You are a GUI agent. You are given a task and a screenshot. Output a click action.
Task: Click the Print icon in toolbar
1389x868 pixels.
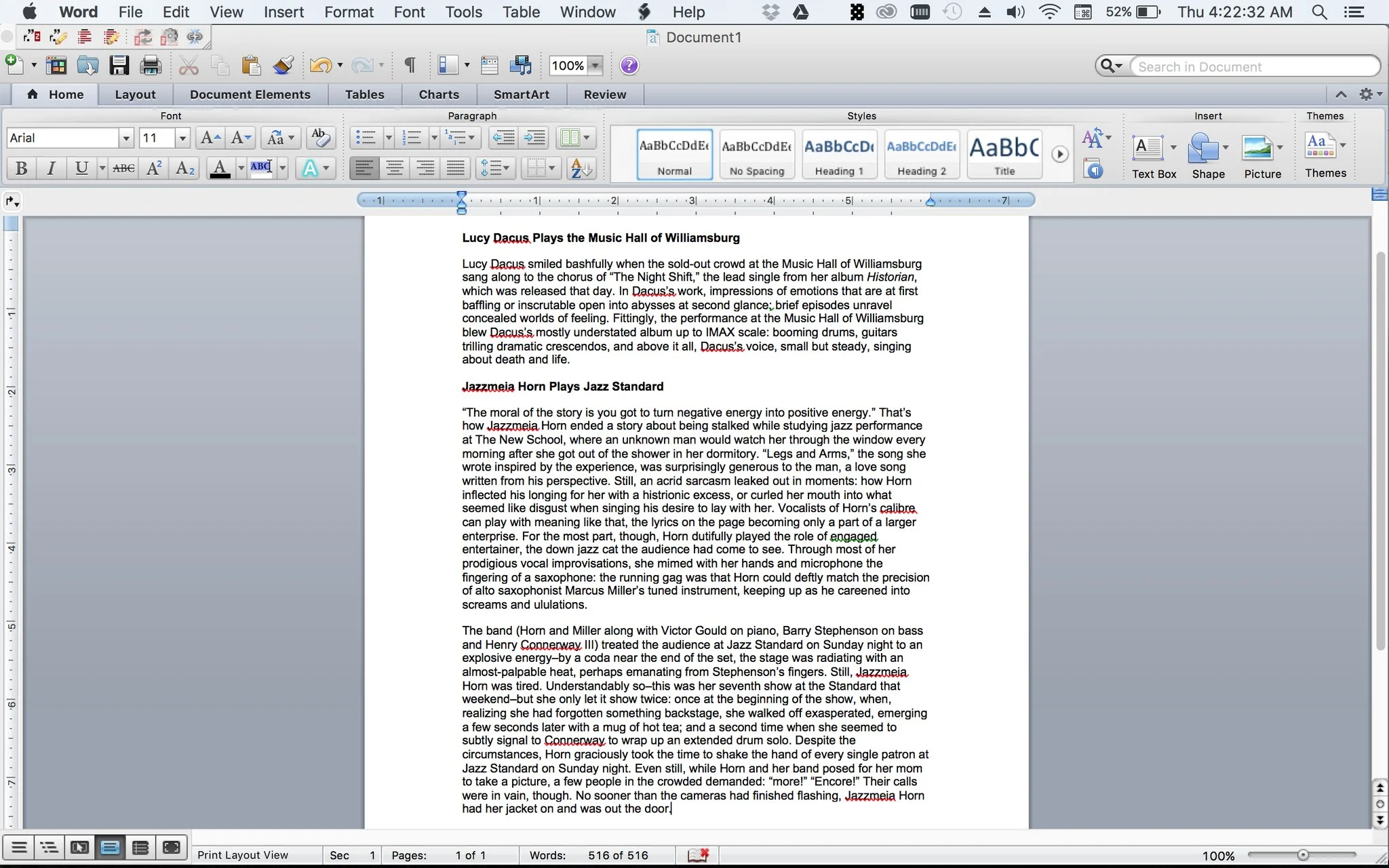coord(150,65)
